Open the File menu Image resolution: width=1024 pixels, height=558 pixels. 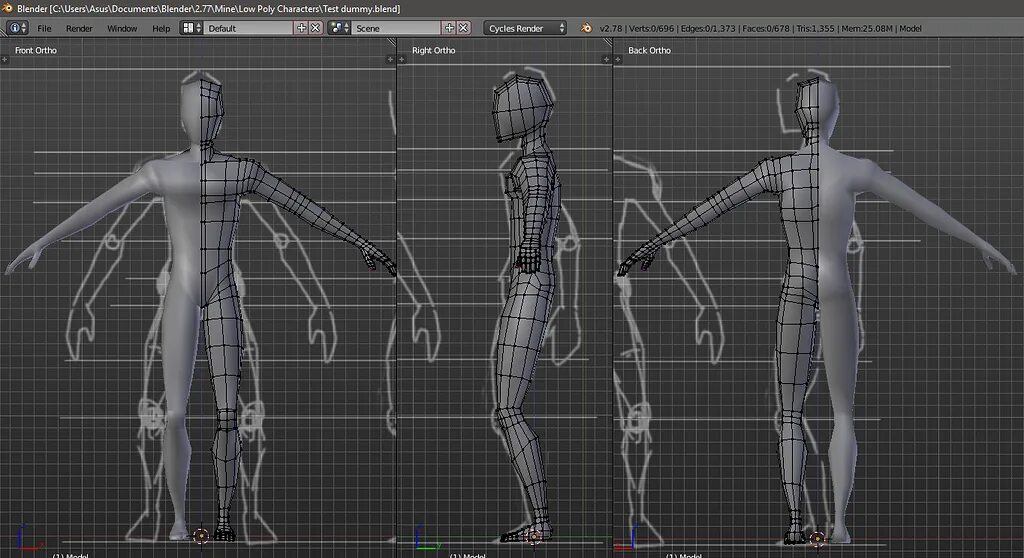44,28
